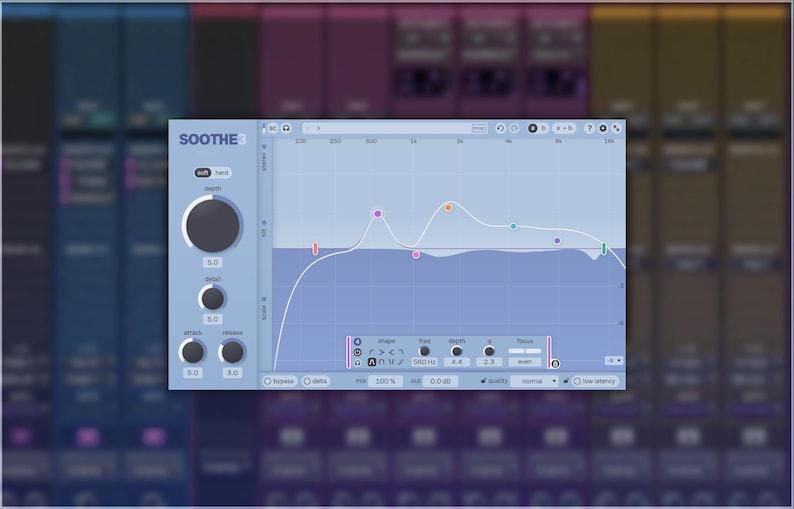Open the plugin settings gear
The width and height of the screenshot is (794, 509).
(x=603, y=128)
